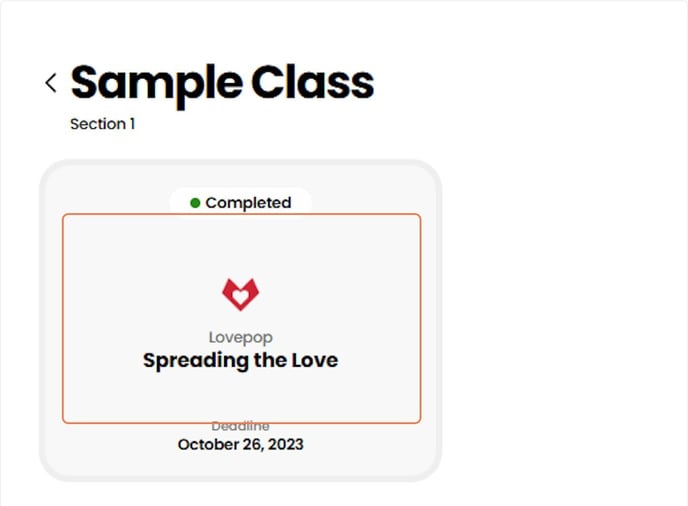Screen dimensions: 688x506
Task: Select the Sample Class heading
Action: [222, 83]
